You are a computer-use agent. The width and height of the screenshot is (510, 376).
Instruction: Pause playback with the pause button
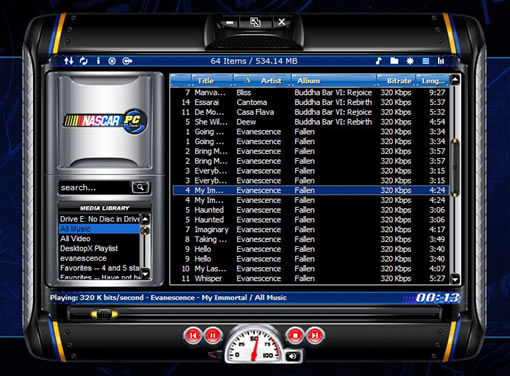(x=213, y=335)
